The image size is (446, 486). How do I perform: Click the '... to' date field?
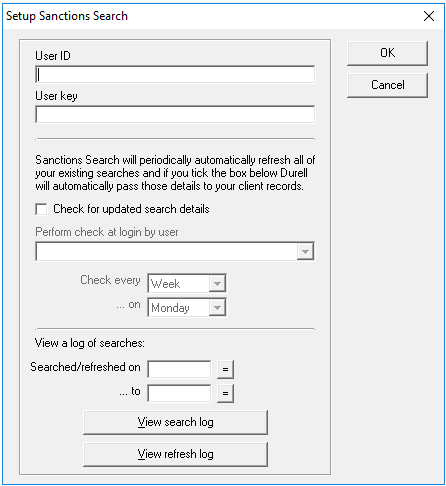click(x=179, y=393)
